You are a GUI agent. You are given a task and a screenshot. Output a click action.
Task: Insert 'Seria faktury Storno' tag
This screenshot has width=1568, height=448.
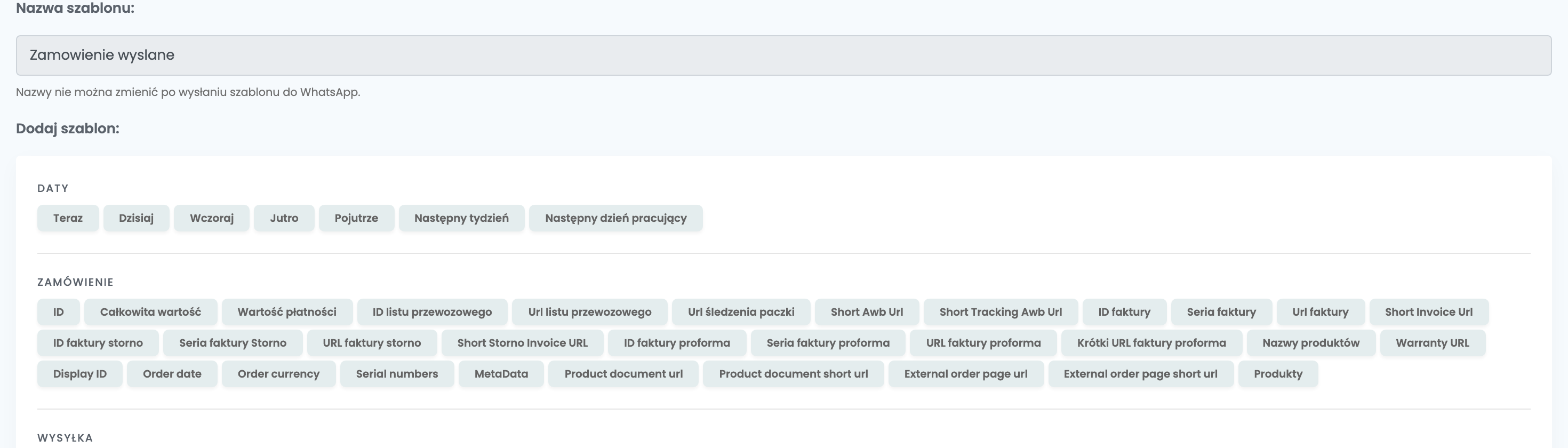(x=233, y=343)
